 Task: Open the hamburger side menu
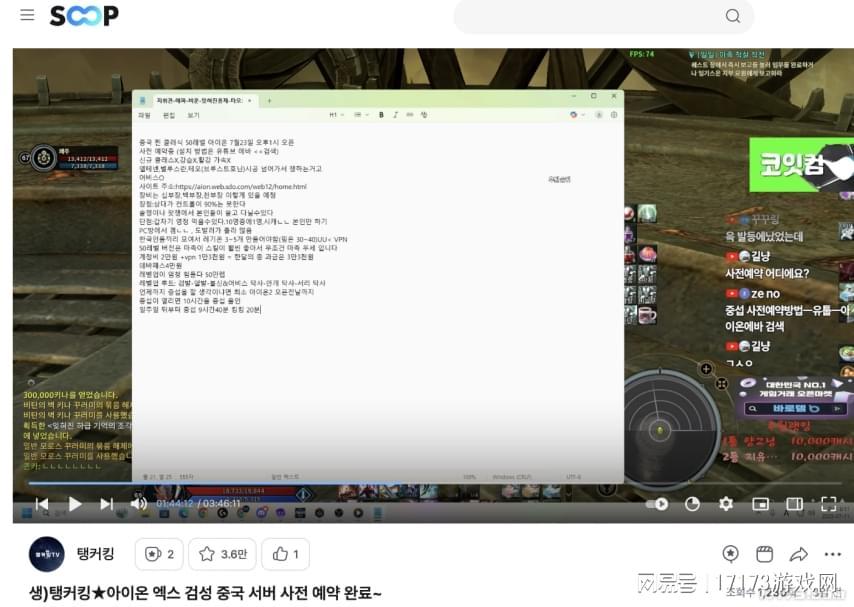[27, 15]
